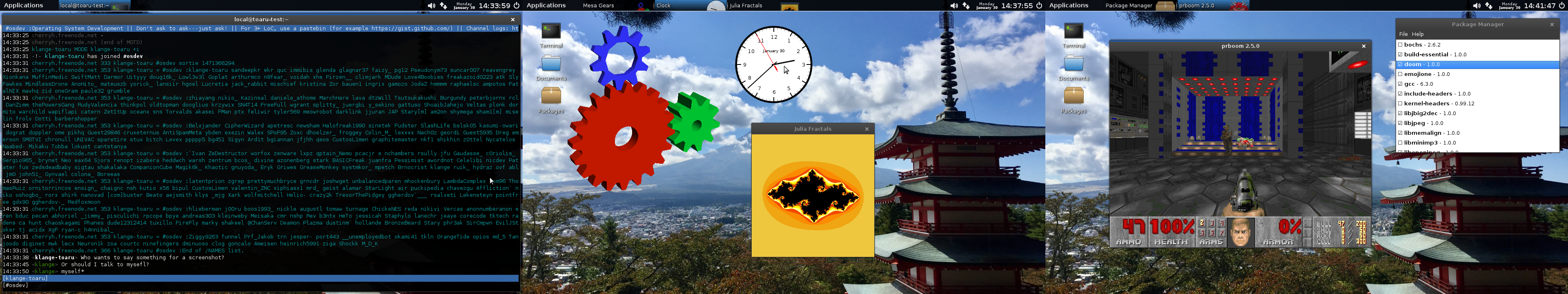Open the Terminal desktop icon on the prboom desktop

coord(1074,31)
